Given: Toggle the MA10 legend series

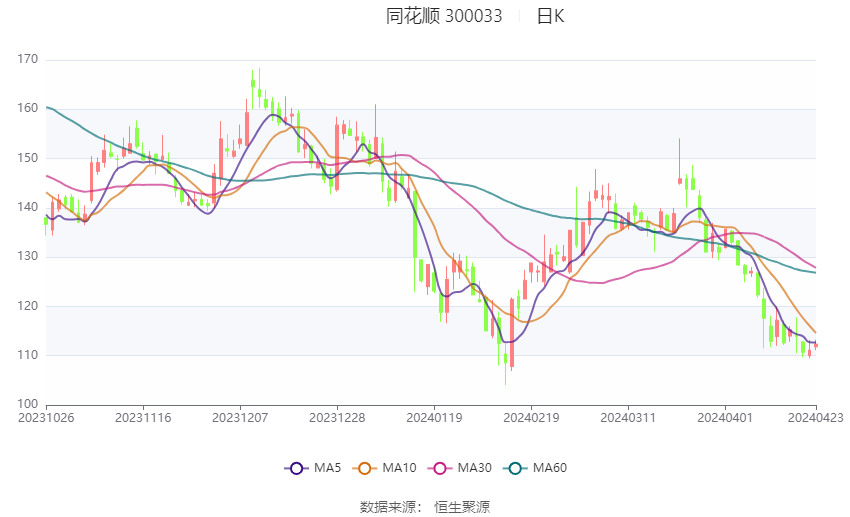Looking at the screenshot, I should [384, 468].
